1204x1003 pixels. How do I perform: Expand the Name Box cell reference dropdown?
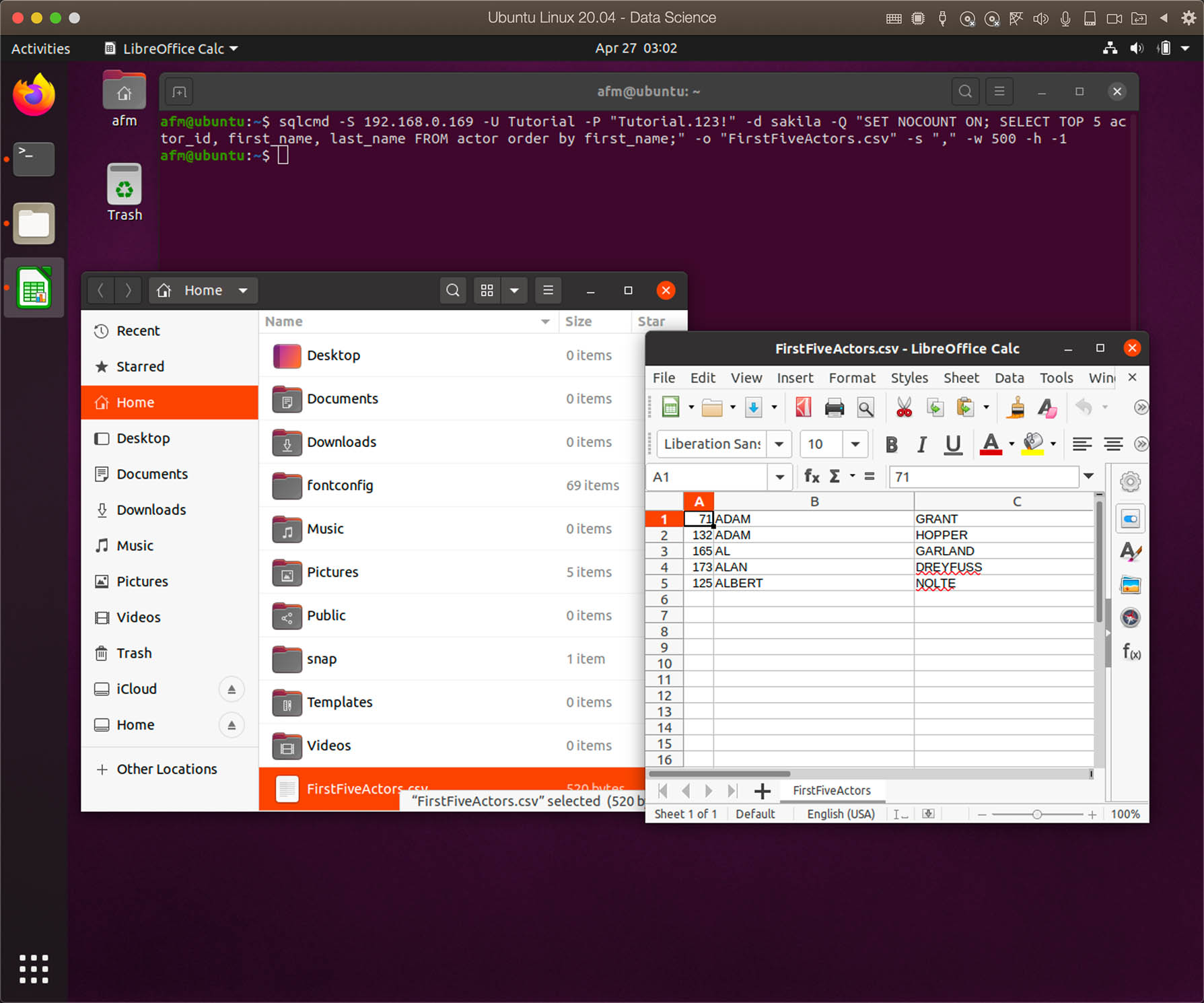click(779, 477)
